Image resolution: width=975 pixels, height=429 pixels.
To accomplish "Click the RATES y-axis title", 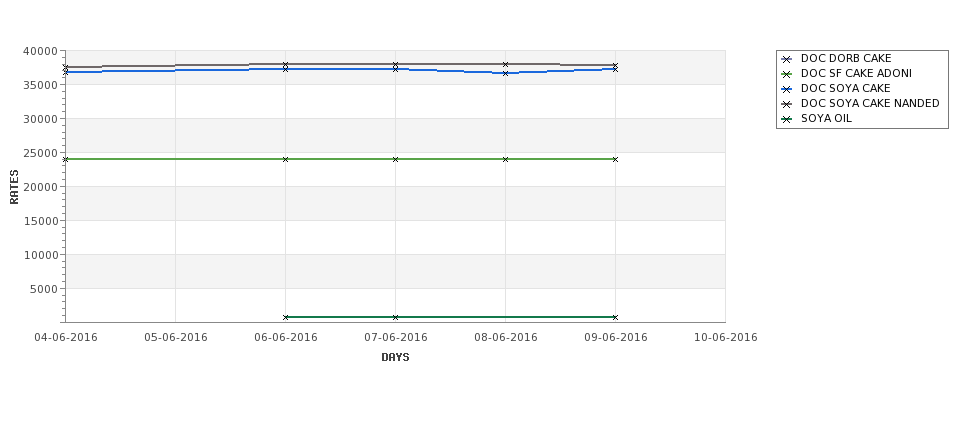I will (14, 187).
